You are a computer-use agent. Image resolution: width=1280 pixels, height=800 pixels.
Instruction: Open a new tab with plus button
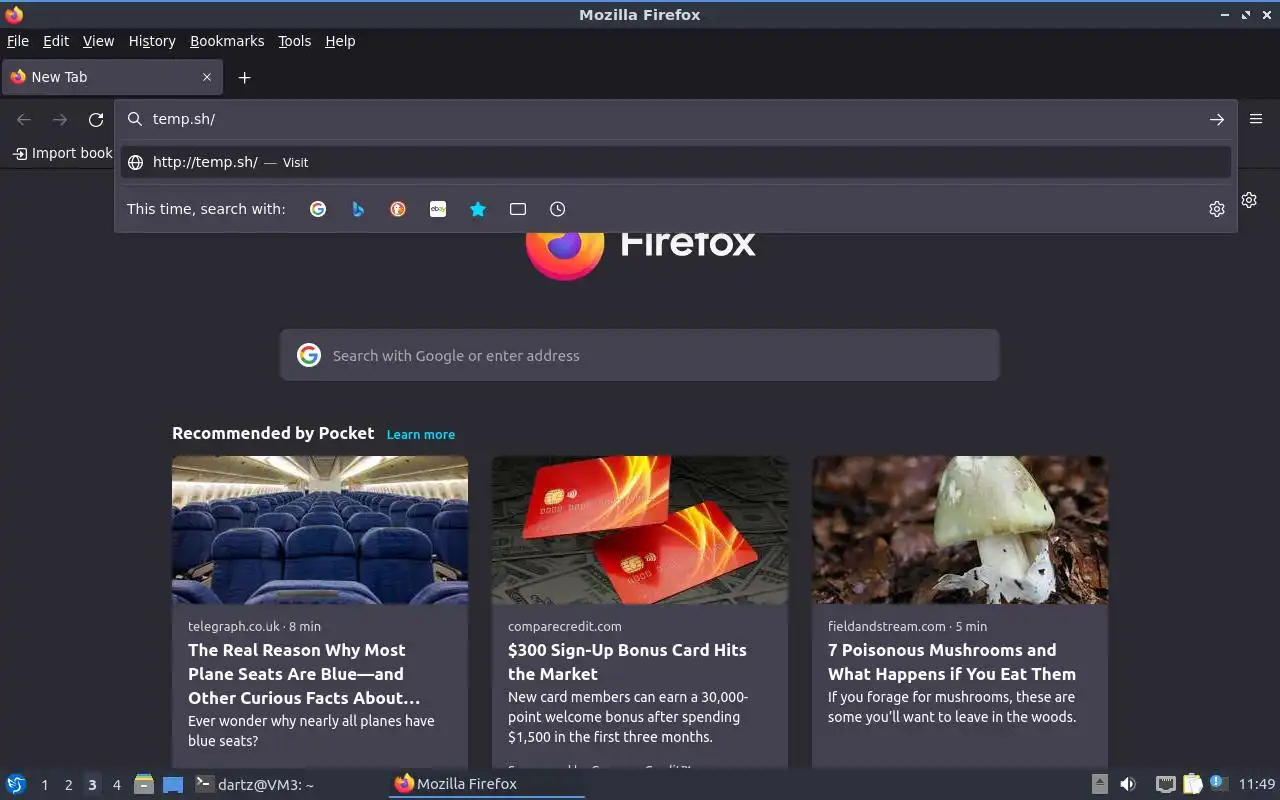pos(244,77)
